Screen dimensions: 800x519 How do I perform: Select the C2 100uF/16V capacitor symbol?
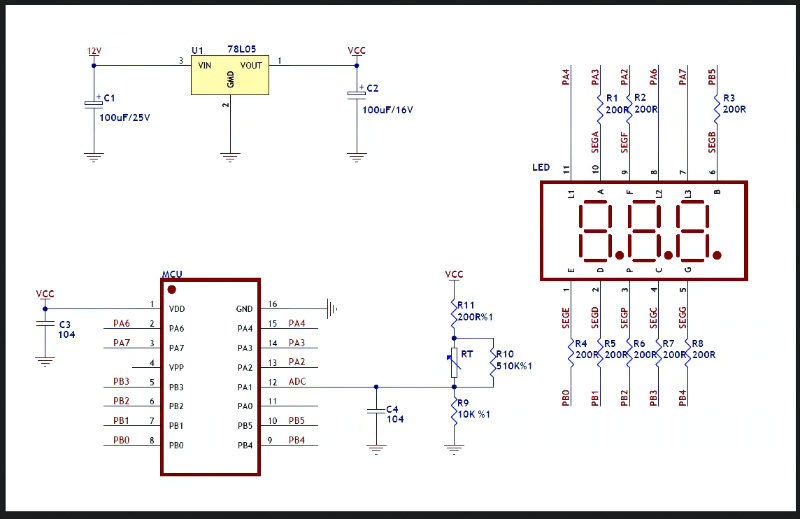coord(356,93)
